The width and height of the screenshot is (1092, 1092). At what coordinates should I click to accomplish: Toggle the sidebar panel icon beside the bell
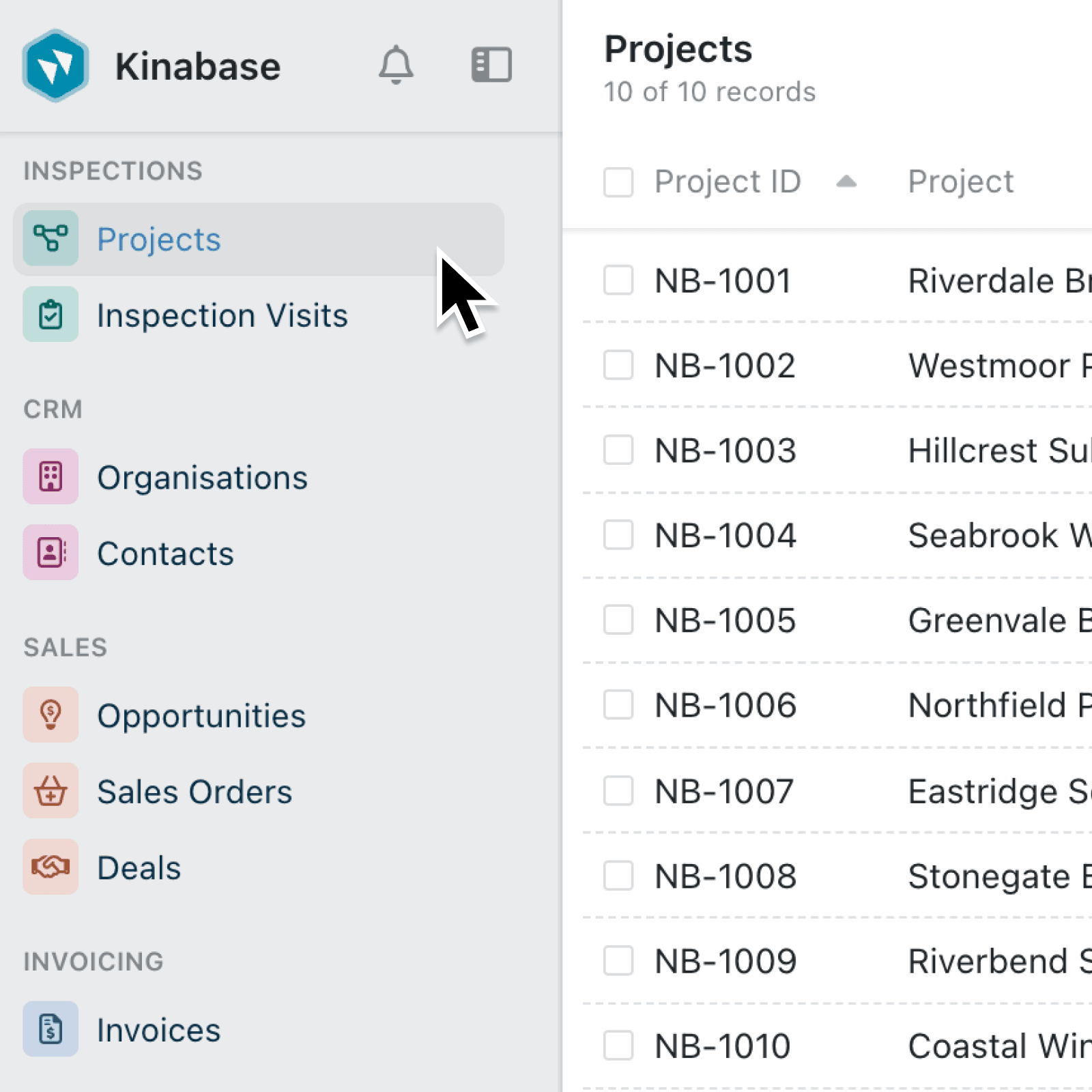tap(491, 66)
